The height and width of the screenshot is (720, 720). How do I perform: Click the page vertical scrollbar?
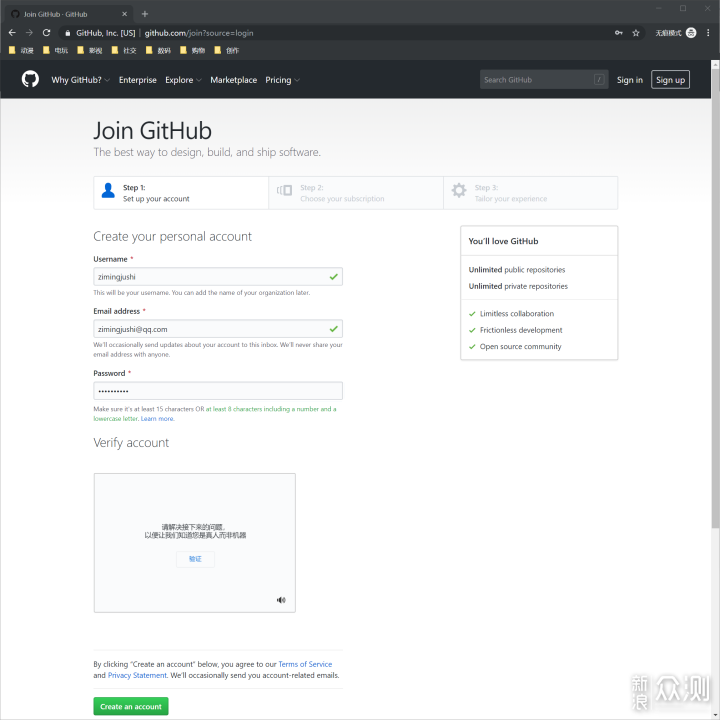tap(715, 298)
